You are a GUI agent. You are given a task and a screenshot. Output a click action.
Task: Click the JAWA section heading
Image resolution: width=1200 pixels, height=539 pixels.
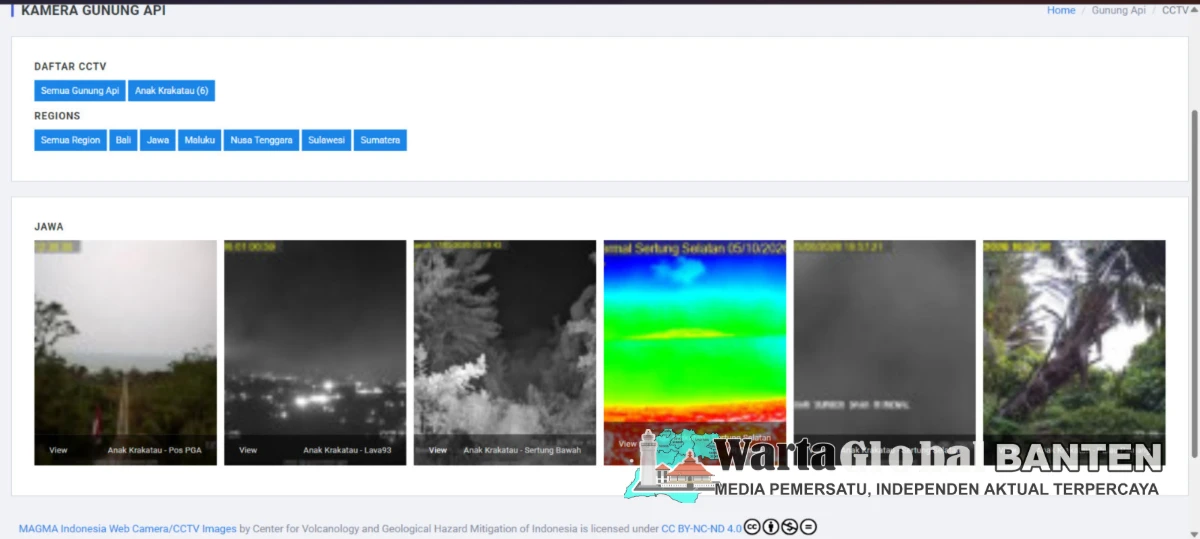[49, 227]
